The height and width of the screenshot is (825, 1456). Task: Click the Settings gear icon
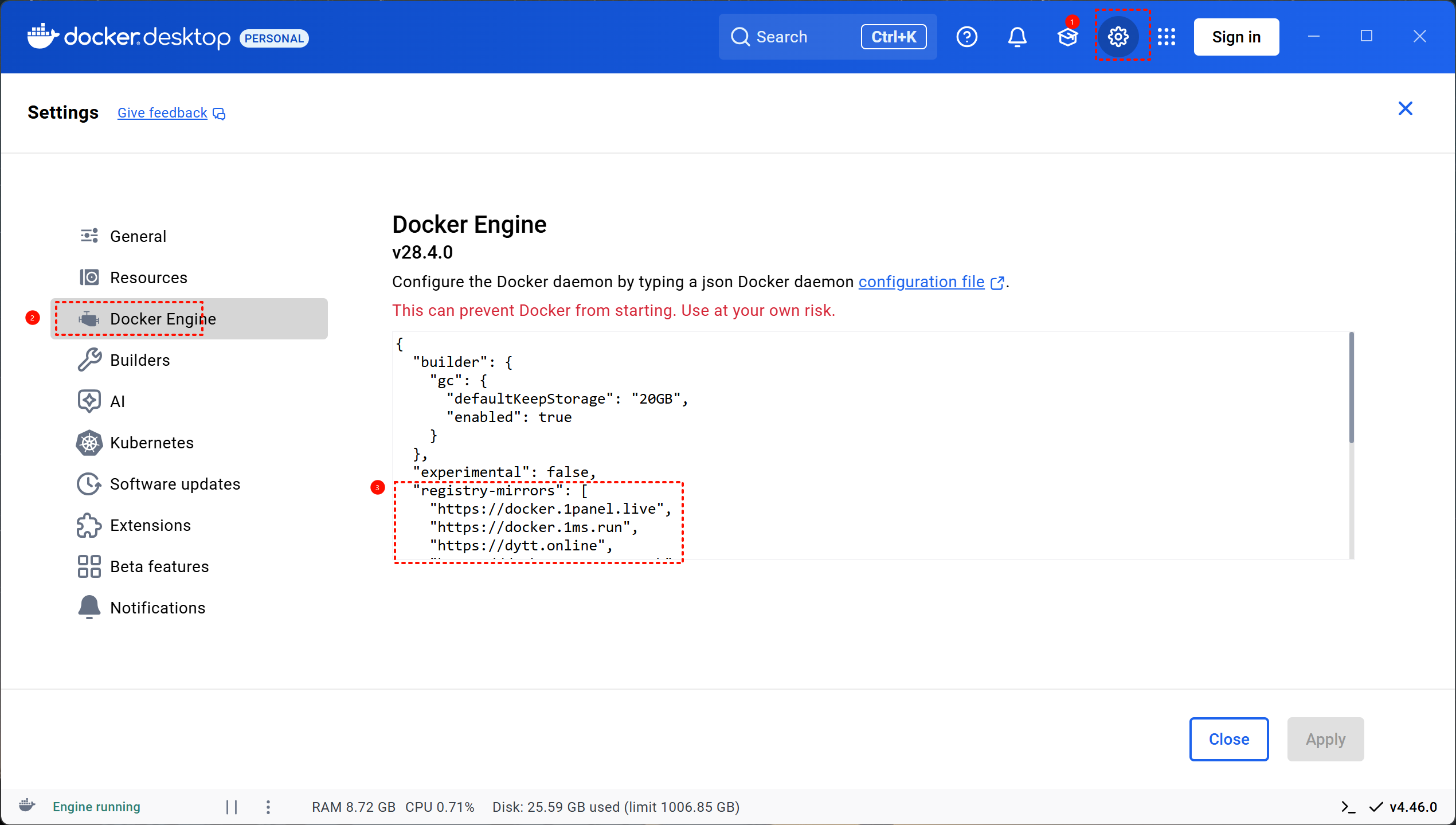point(1118,37)
